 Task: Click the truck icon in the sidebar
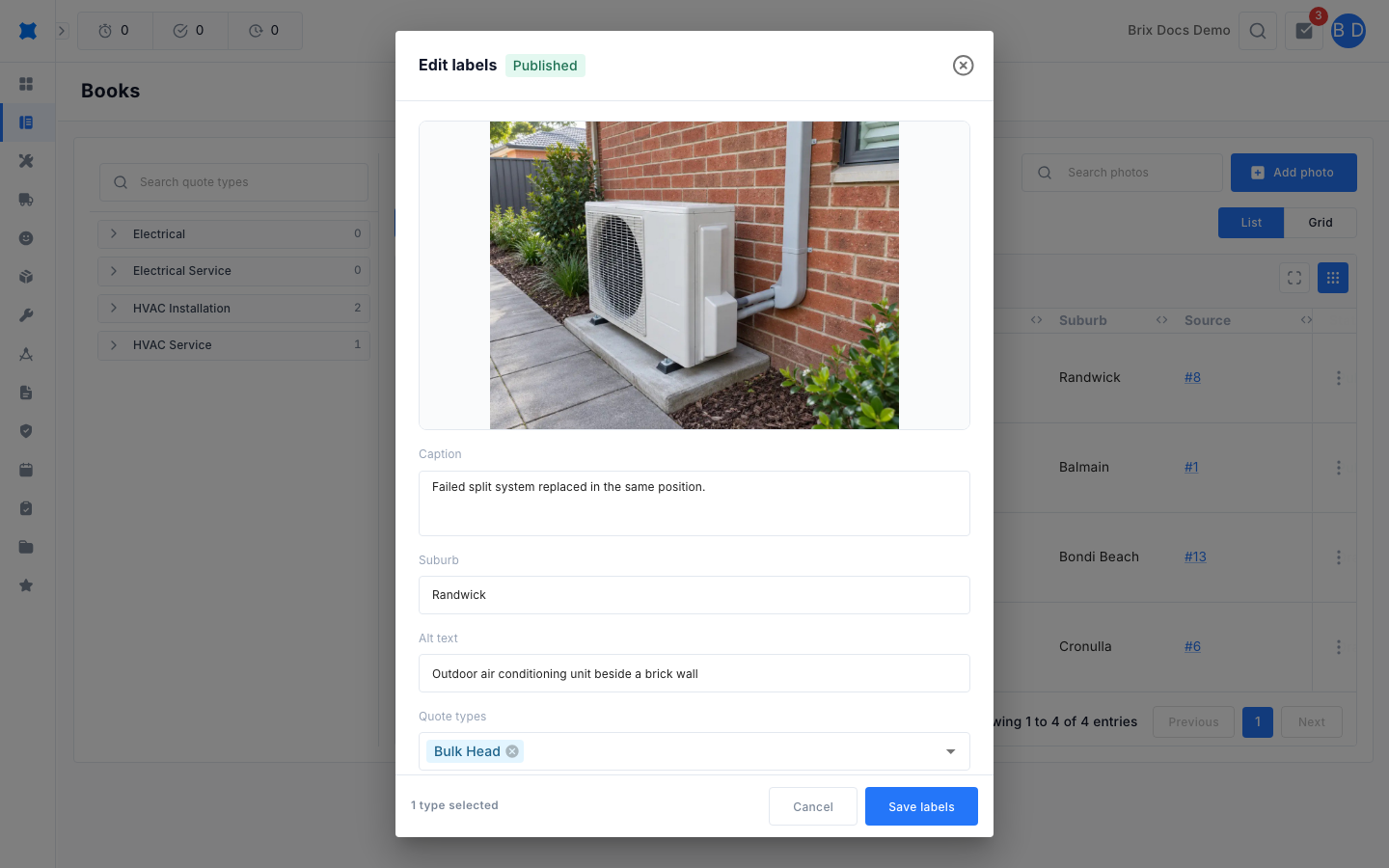(x=26, y=200)
